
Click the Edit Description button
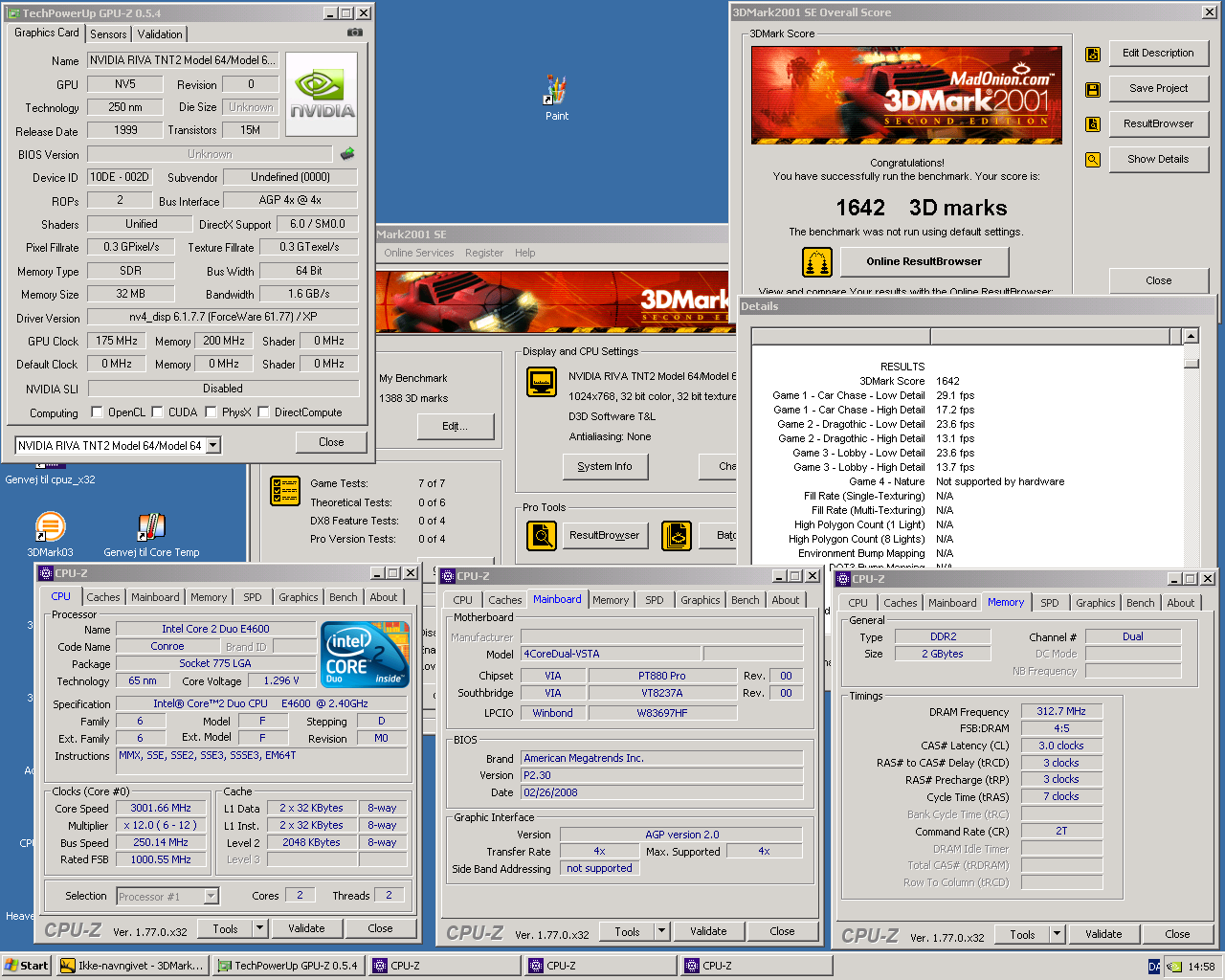click(x=1158, y=53)
